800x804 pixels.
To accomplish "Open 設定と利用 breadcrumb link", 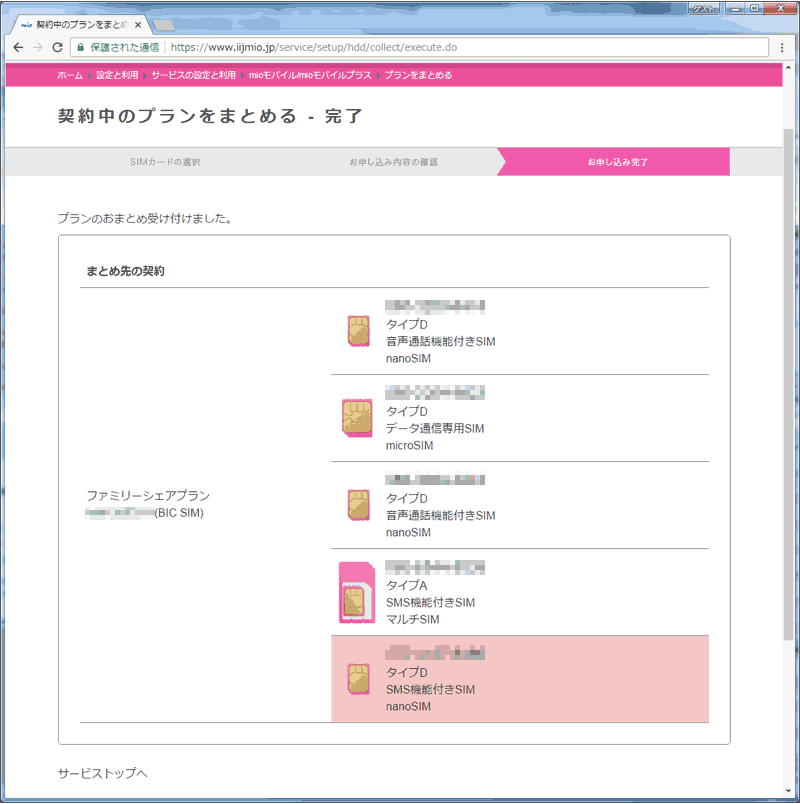I will 117,75.
